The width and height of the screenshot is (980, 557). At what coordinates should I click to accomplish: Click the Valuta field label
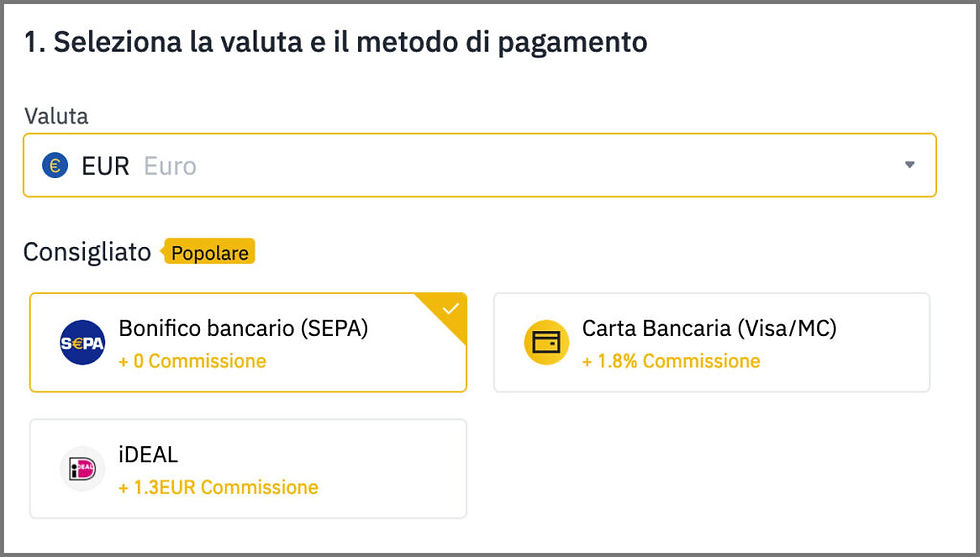coord(56,116)
